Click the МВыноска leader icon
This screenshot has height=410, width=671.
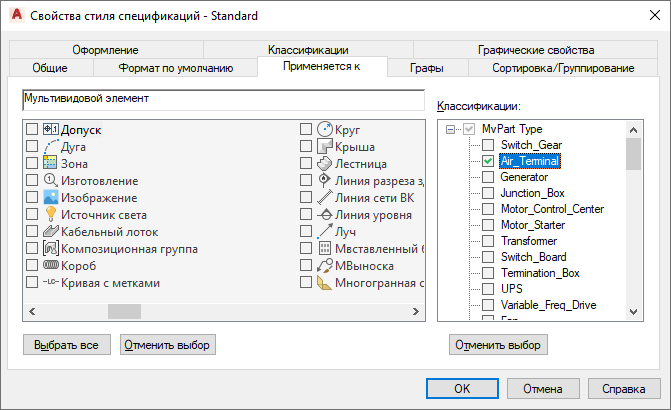point(324,266)
